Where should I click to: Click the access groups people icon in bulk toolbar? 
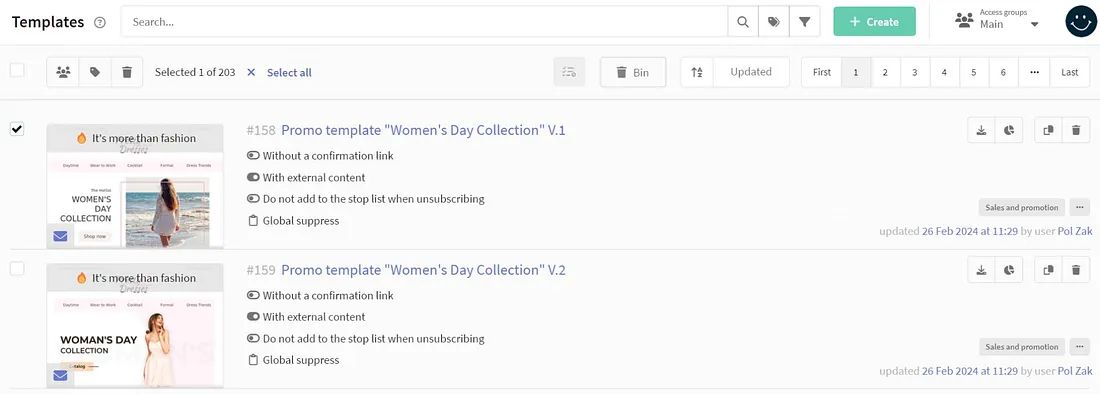coord(63,72)
